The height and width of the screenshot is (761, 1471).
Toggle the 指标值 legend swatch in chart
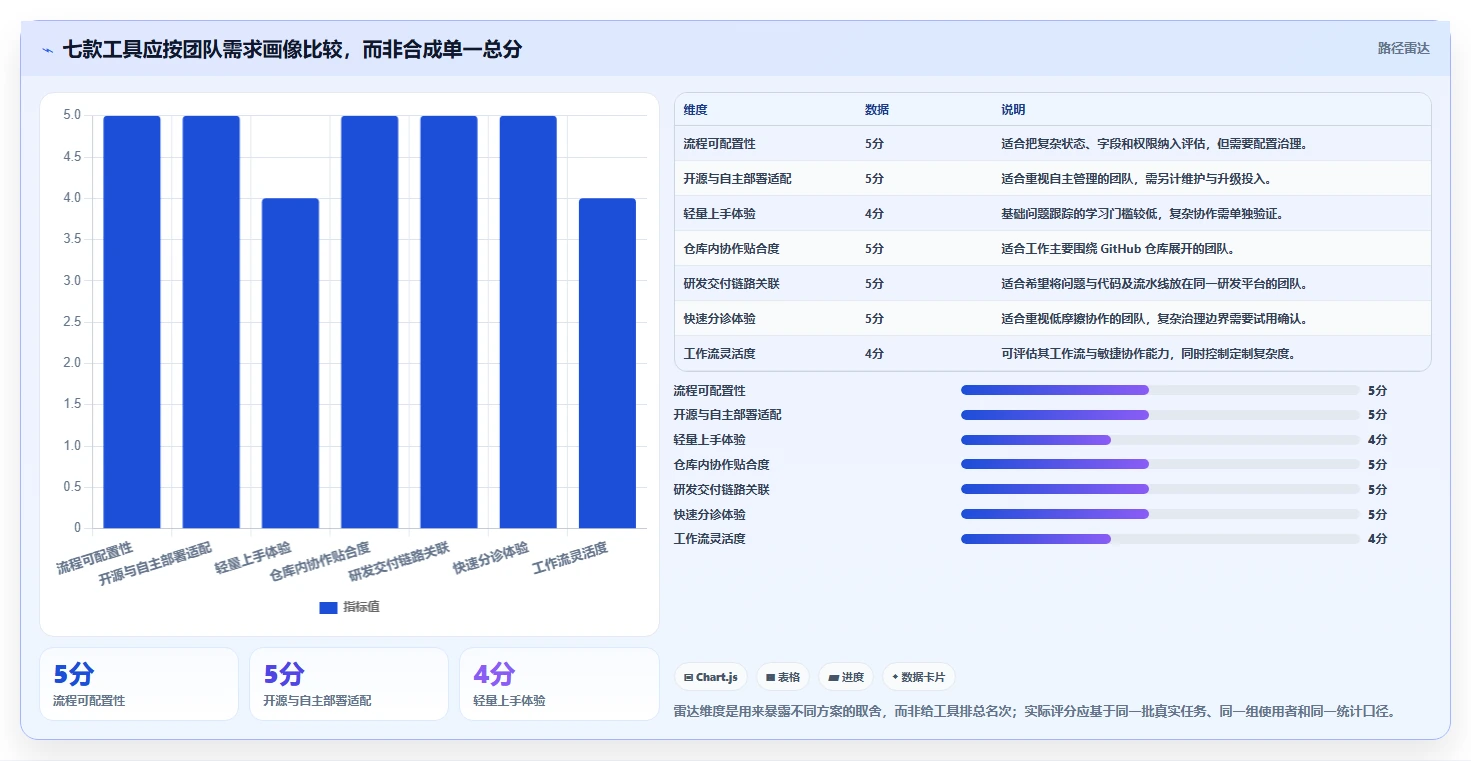tap(329, 607)
